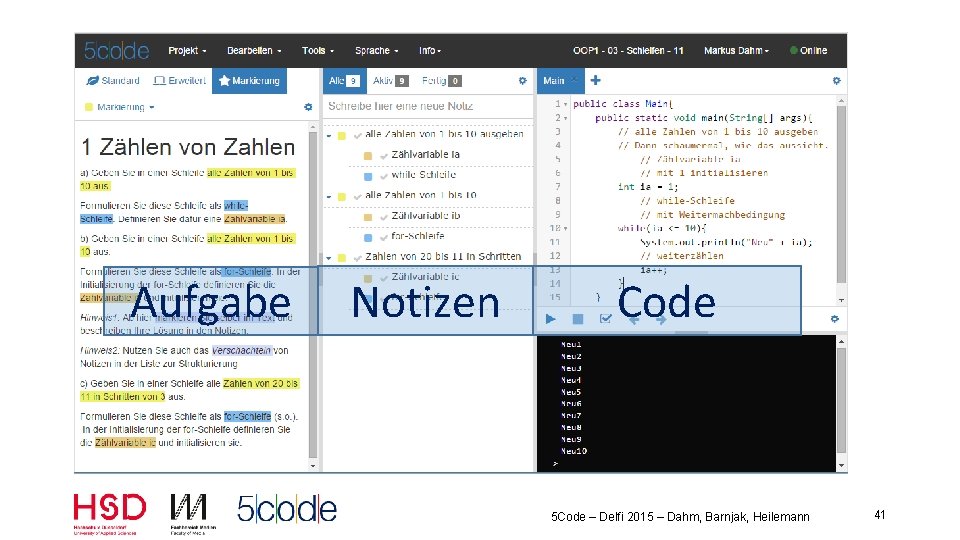Open the Bearbeiten menu
Screen dimensions: 960x540
tap(254, 51)
